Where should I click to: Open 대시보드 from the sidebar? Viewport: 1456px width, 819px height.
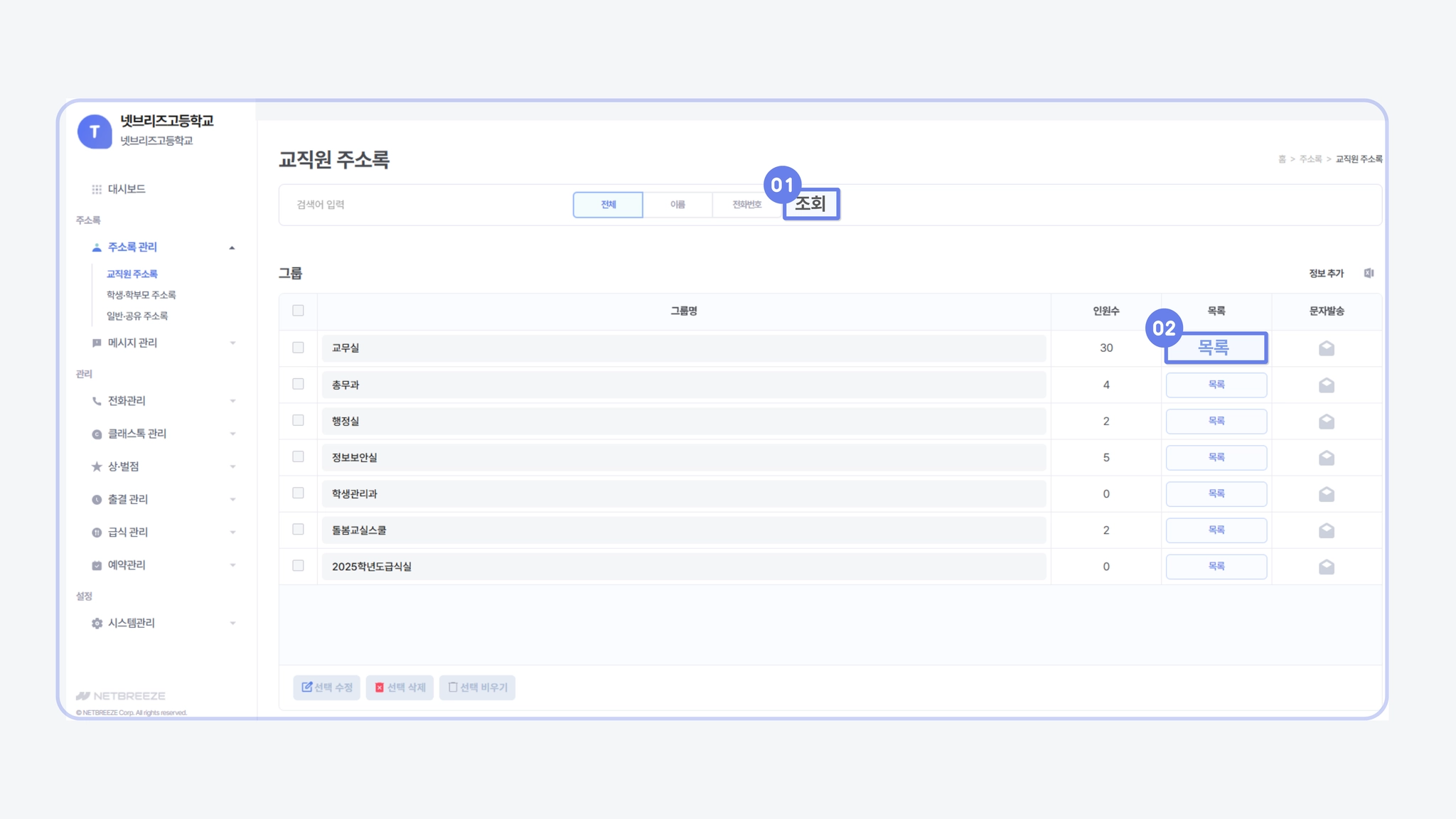[127, 189]
